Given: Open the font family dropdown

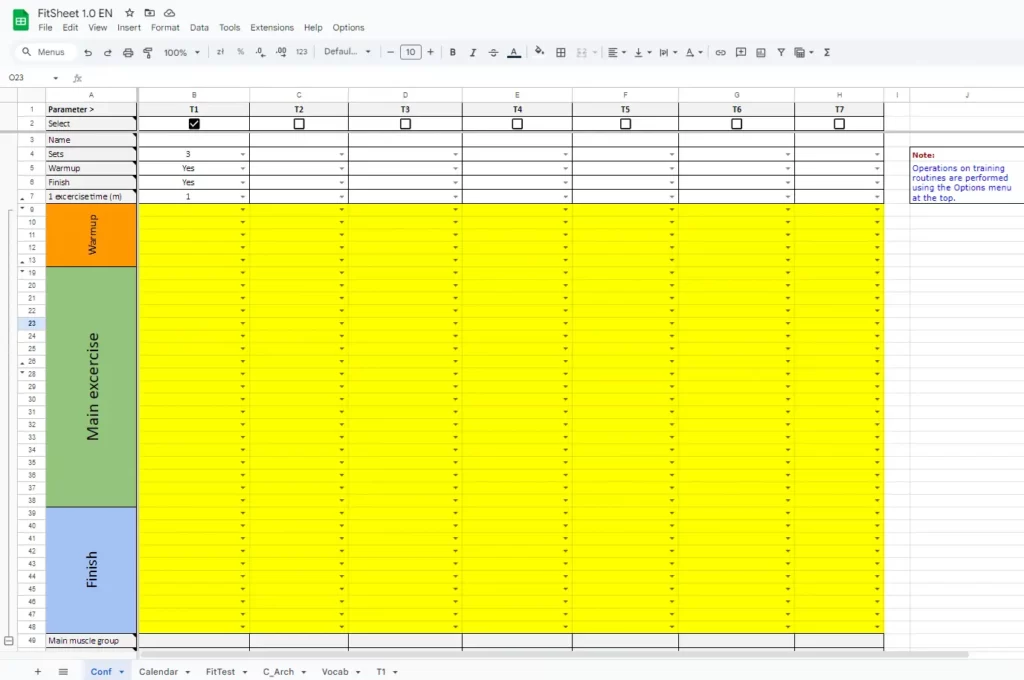Looking at the screenshot, I should coord(347,52).
